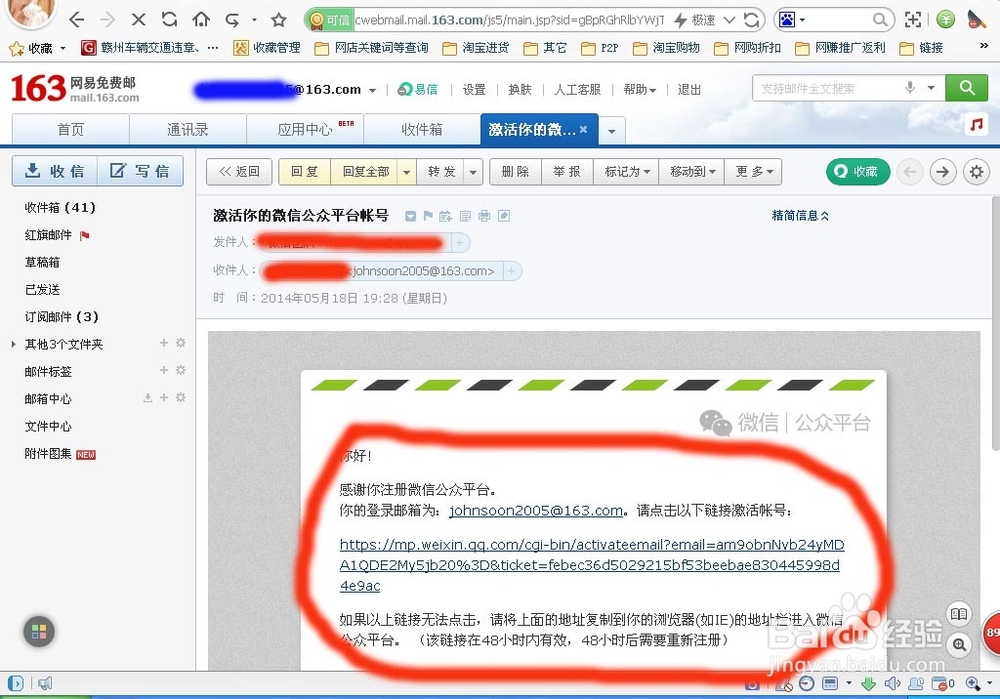Open the 更多 dropdown
Image resolution: width=1000 pixels, height=699 pixels.
[x=753, y=172]
